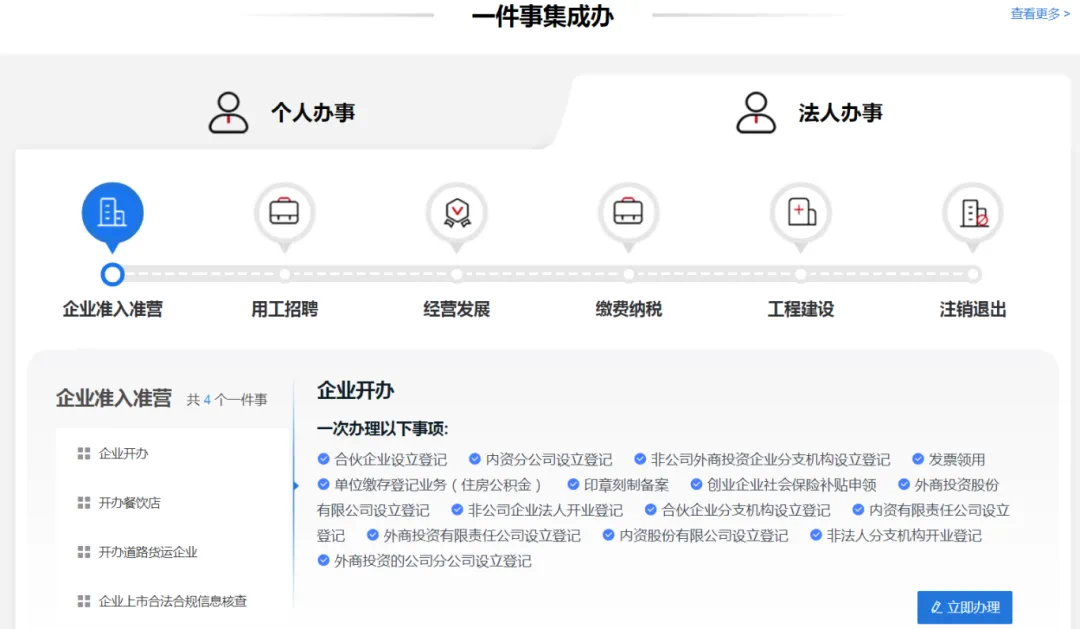Click the person icon beside 法人办事
Viewport: 1080px width, 629px height.
point(755,113)
